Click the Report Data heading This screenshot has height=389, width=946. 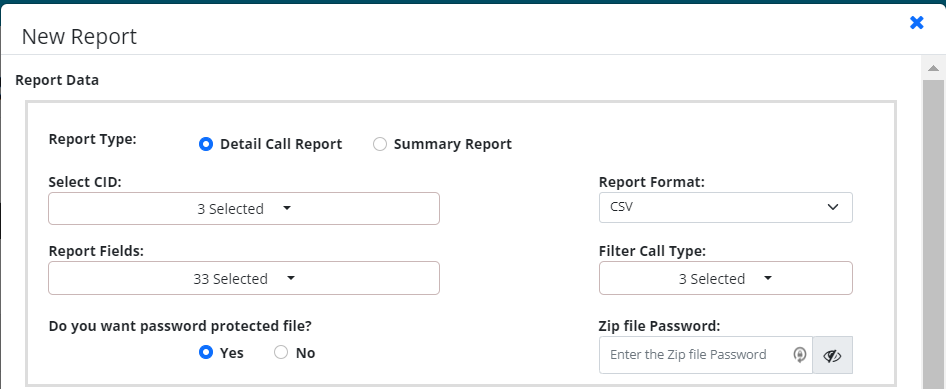57,80
